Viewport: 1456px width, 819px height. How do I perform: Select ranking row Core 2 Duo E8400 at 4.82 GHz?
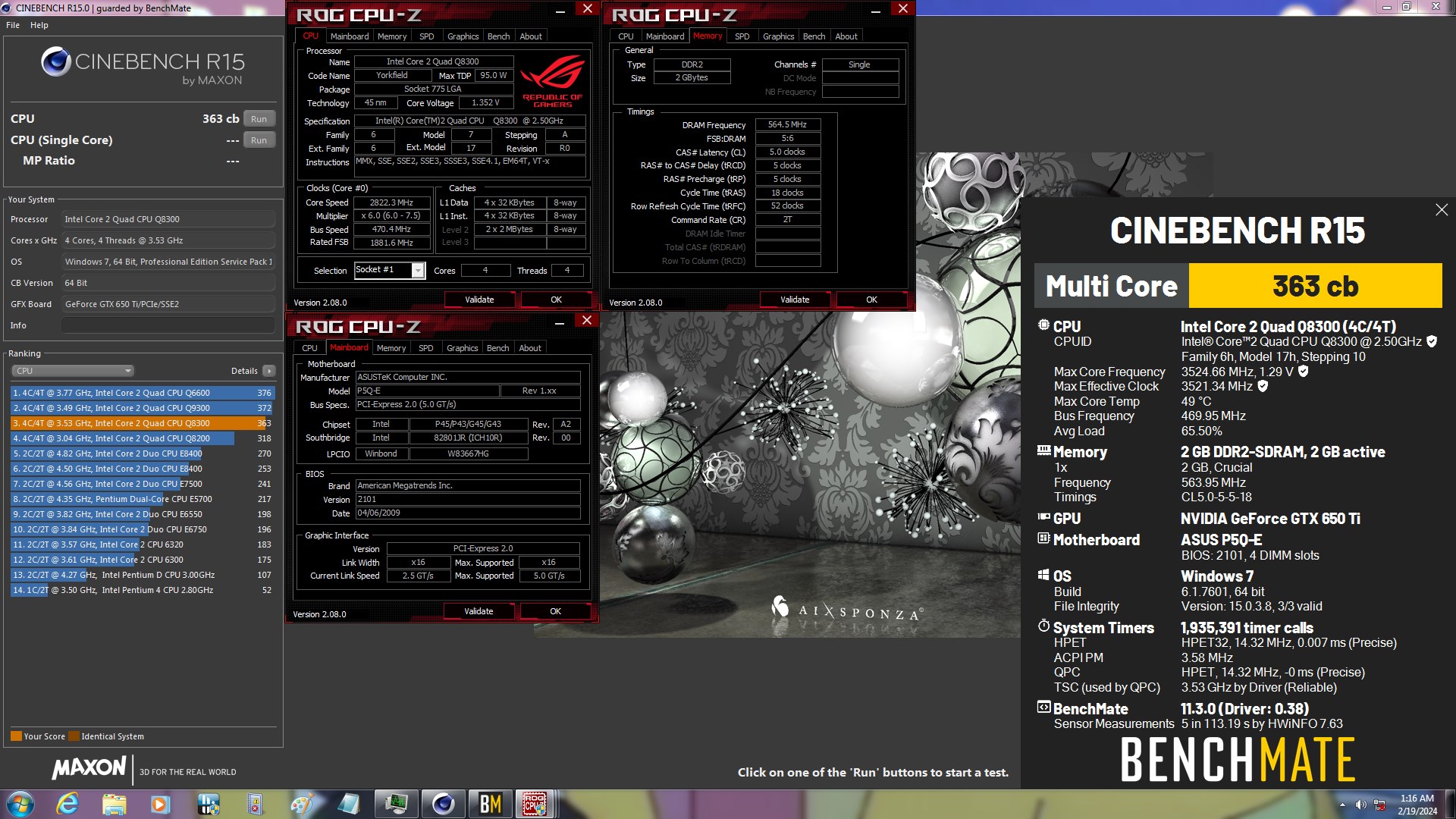click(142, 453)
